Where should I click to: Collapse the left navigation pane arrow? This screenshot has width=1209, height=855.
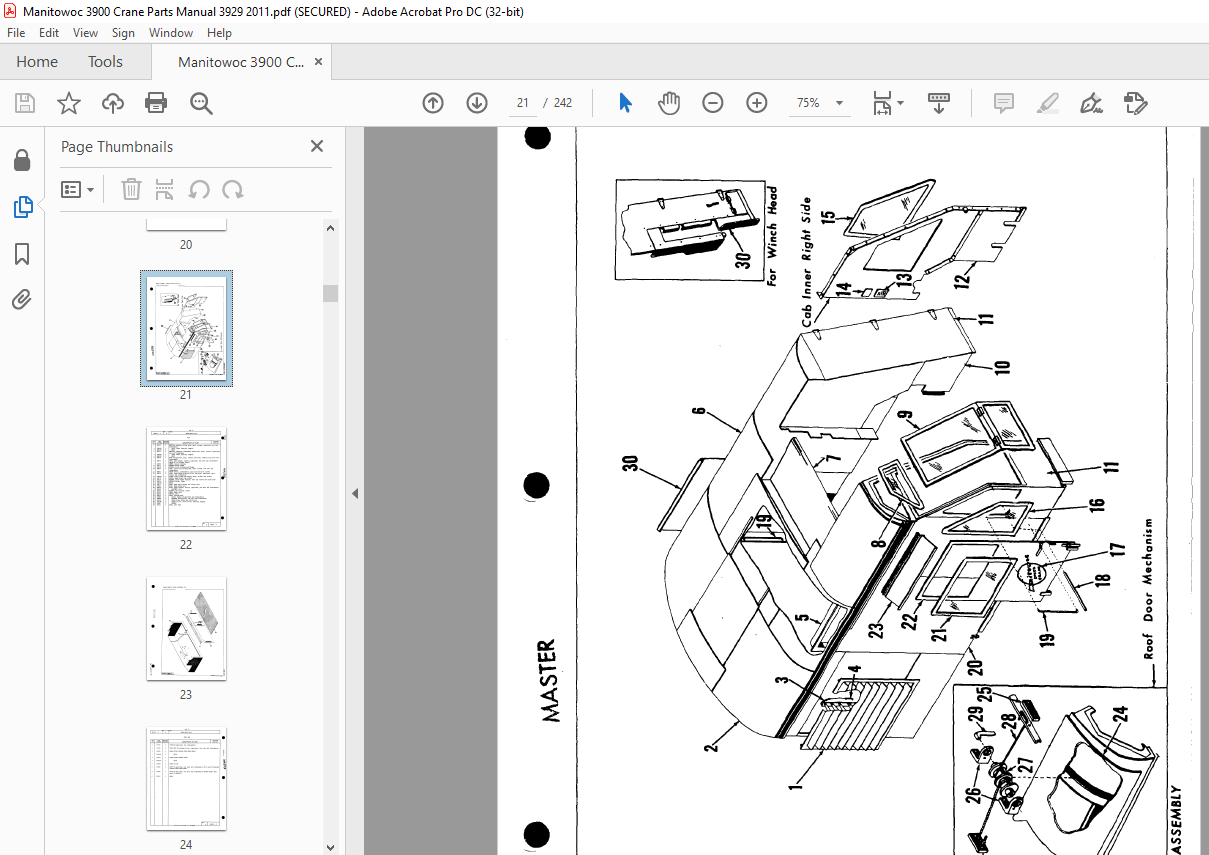(354, 493)
